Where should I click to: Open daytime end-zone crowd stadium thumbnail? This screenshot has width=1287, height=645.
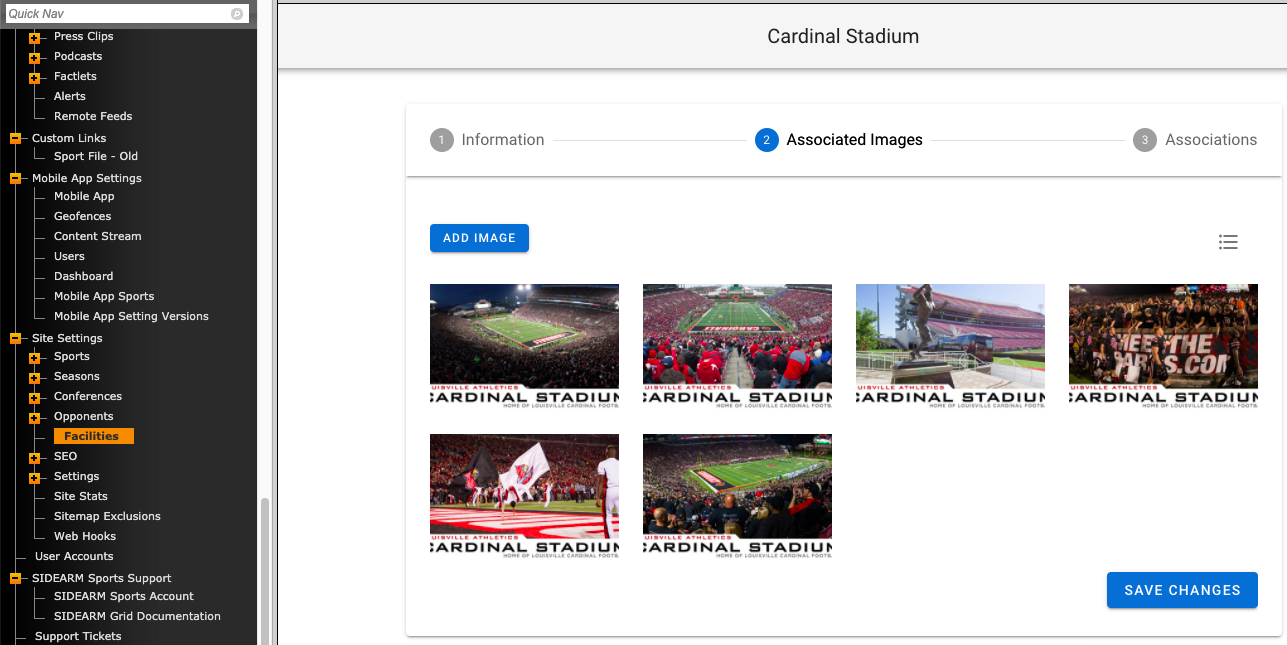point(737,346)
